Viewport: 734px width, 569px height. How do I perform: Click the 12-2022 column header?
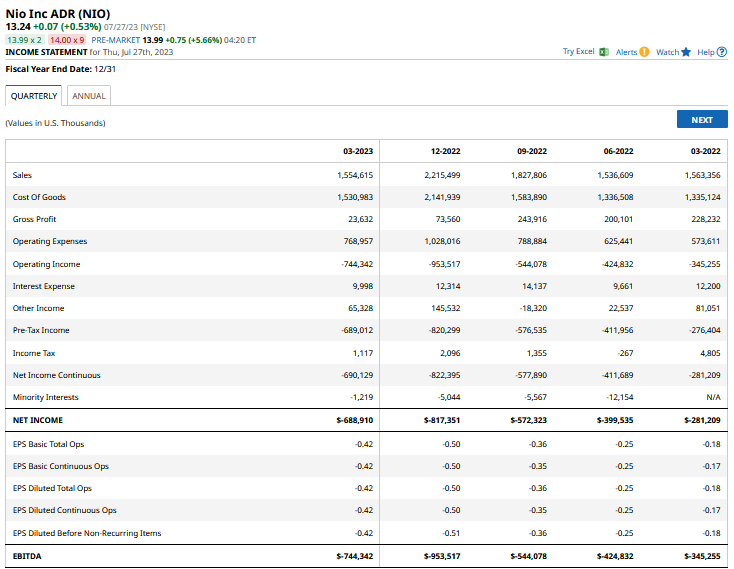[x=445, y=151]
